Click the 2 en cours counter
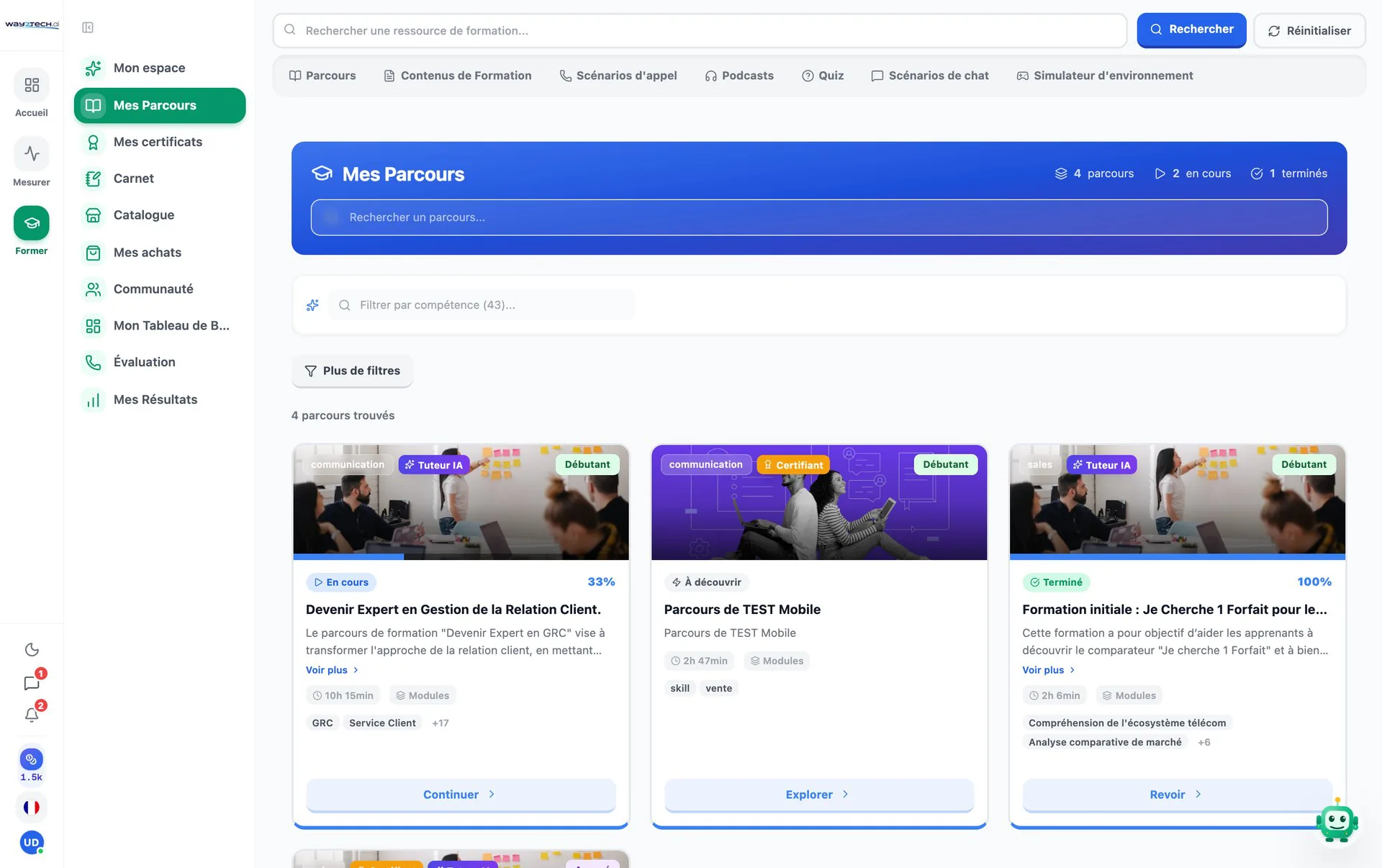Screen dimensions: 1382x868 pos(1193,173)
